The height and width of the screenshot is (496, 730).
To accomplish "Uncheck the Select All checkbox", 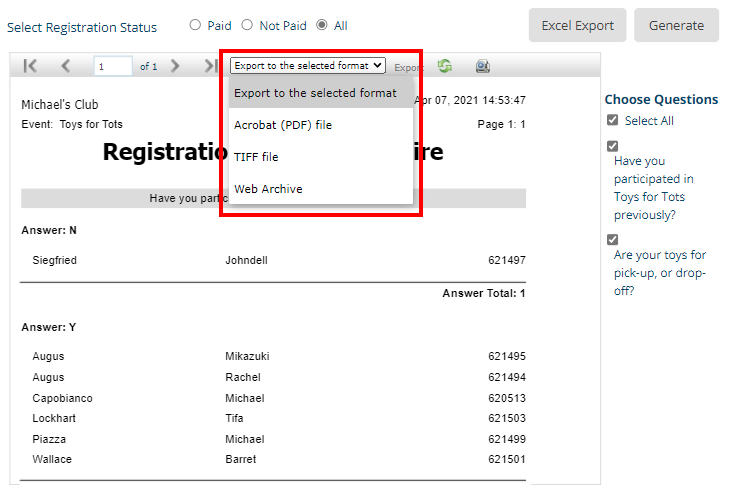I will [612, 120].
